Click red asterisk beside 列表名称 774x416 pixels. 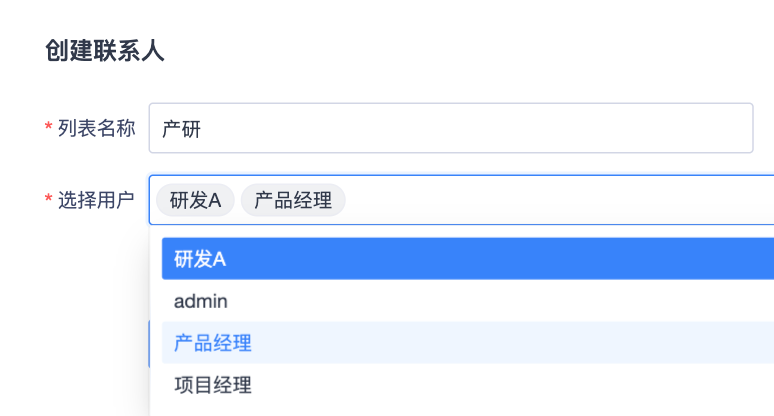pyautogui.click(x=48, y=129)
